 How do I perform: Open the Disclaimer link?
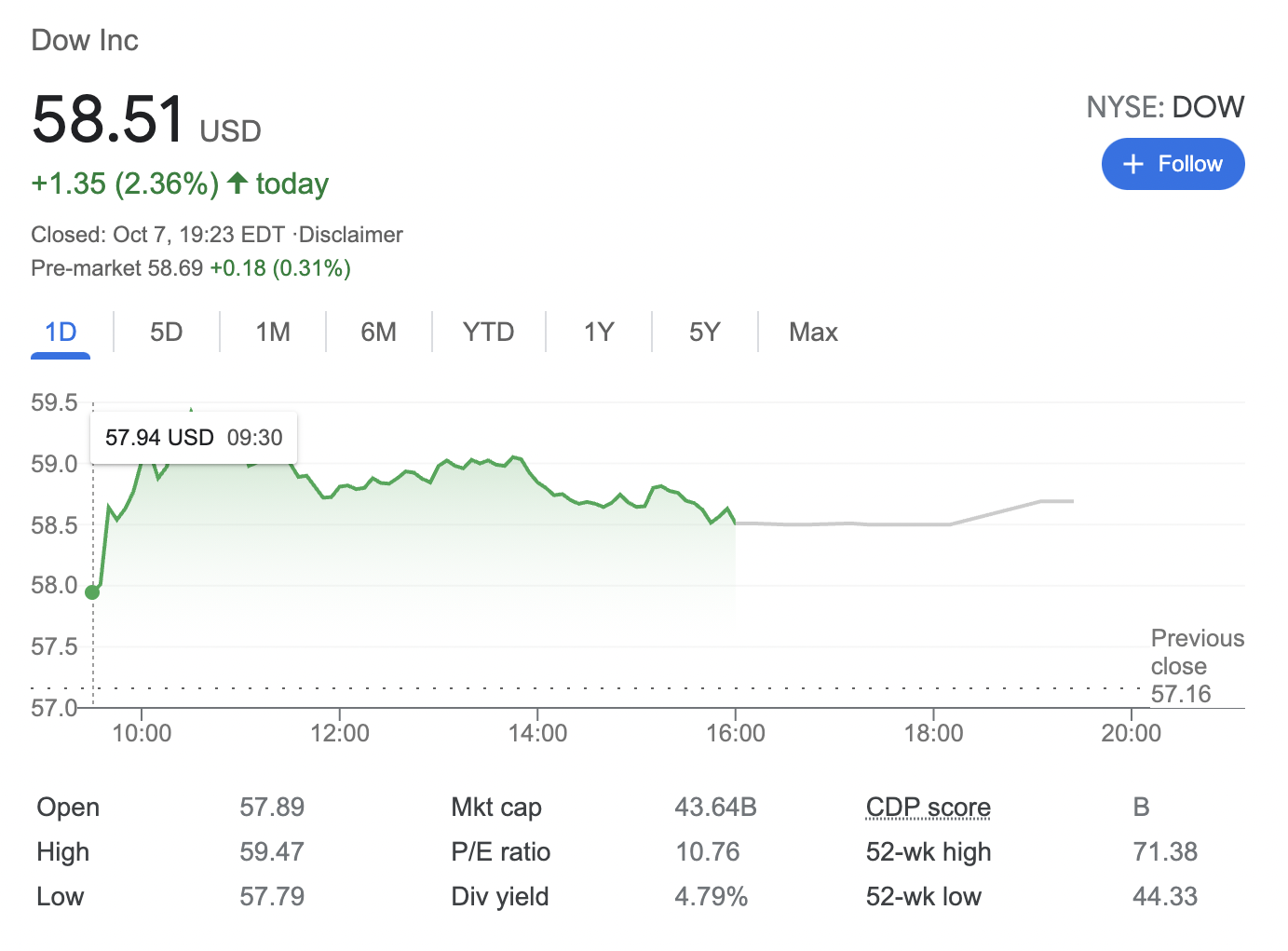[350, 235]
